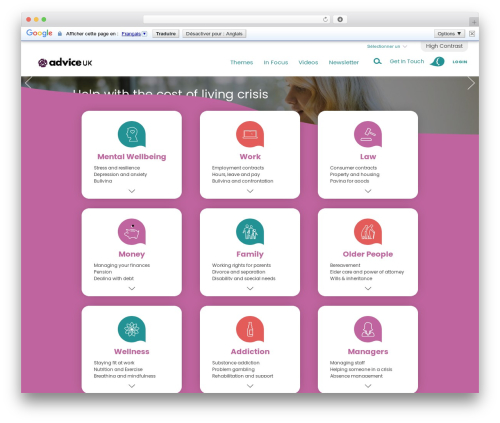
Task: Click 'Nutrition and Exercise' text
Action: click(x=118, y=369)
